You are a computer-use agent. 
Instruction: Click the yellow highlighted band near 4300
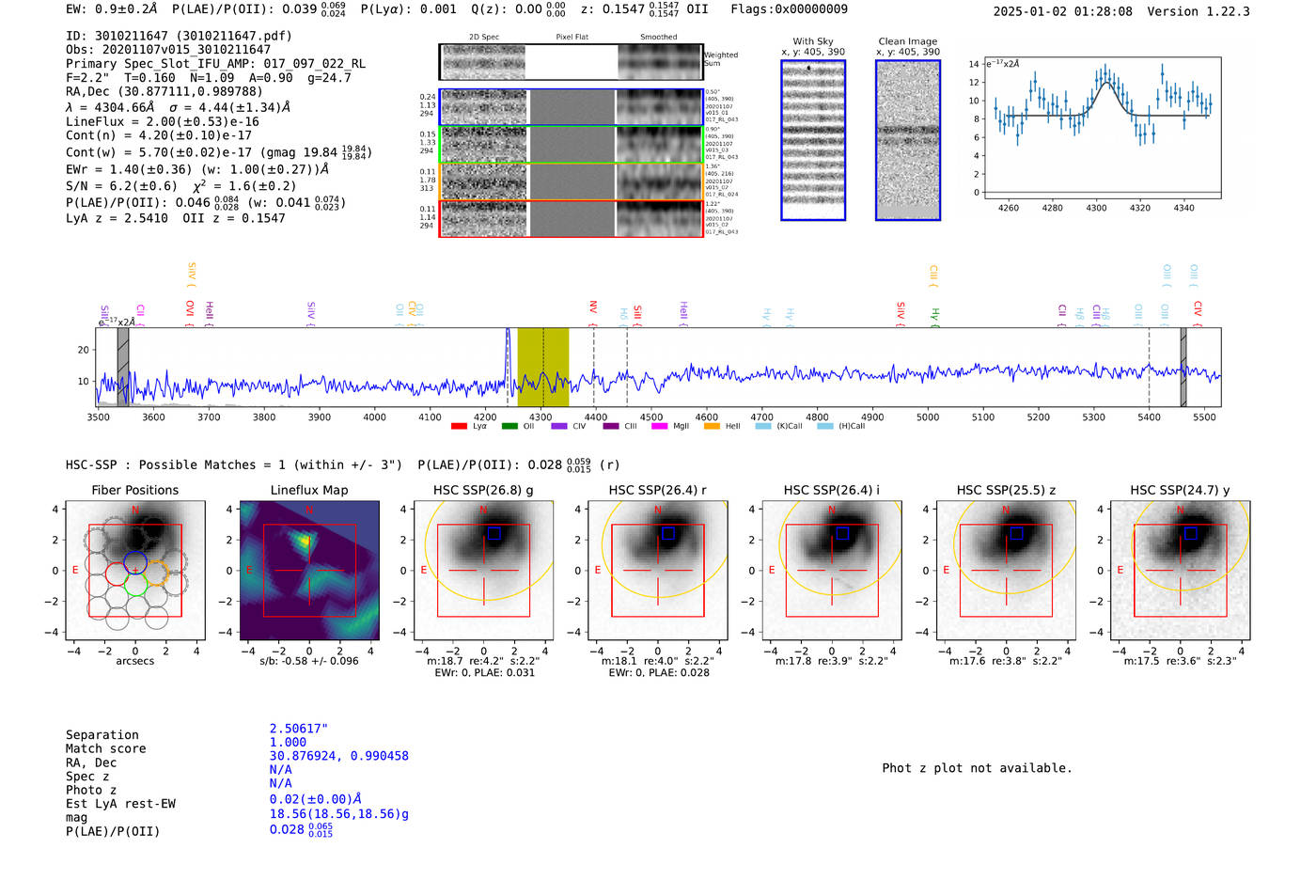coord(543,367)
